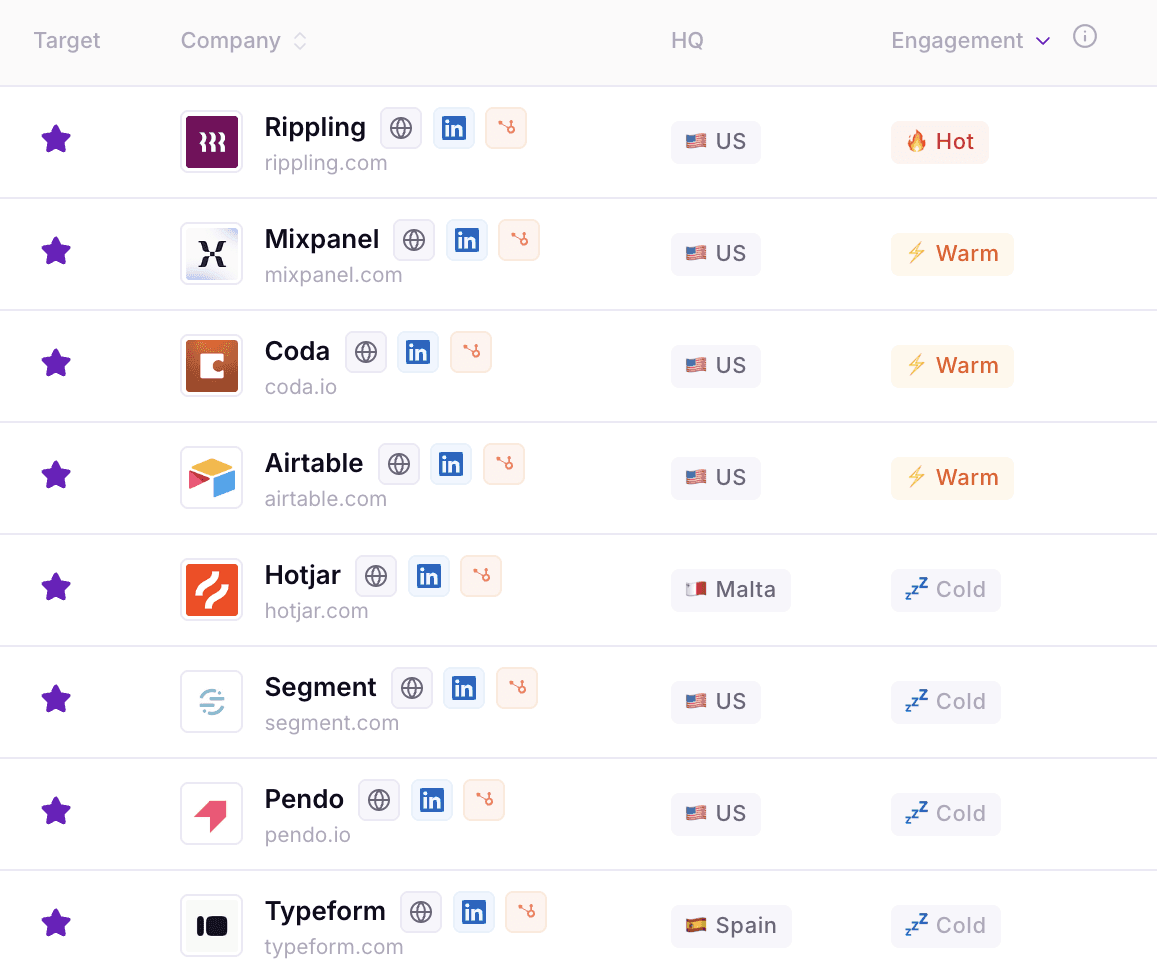Screen dimensions: 1157x980
Task: Click the HubSpot icon on the Coda row
Action: click(471, 352)
